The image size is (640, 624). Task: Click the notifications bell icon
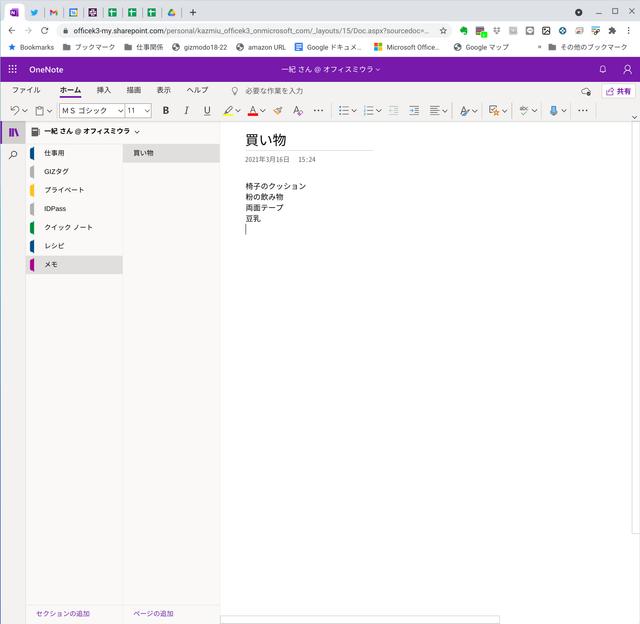tap(602, 69)
